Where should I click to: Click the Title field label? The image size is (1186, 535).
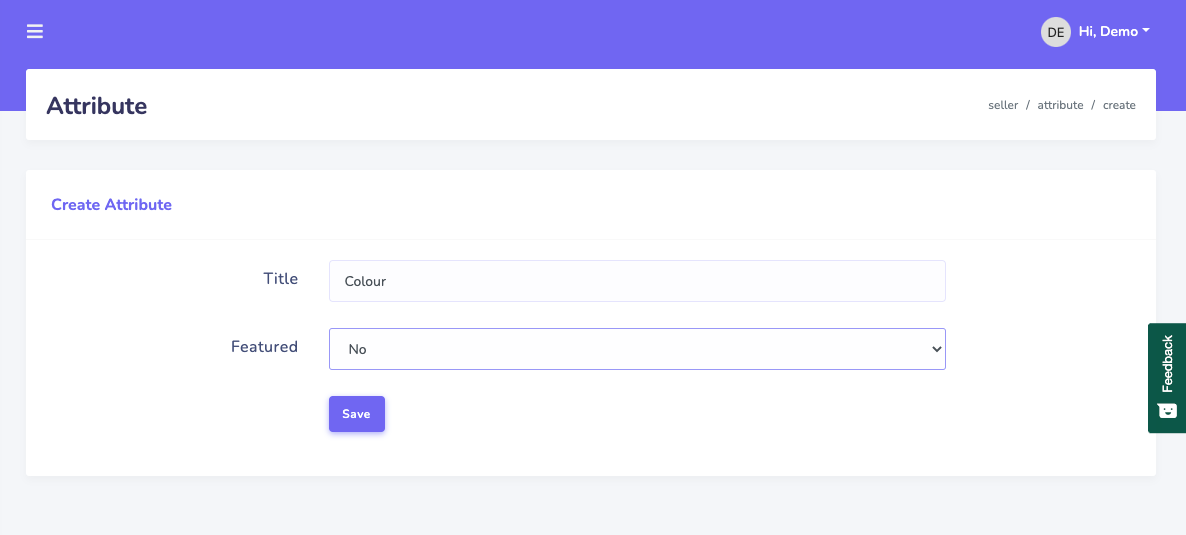(281, 279)
